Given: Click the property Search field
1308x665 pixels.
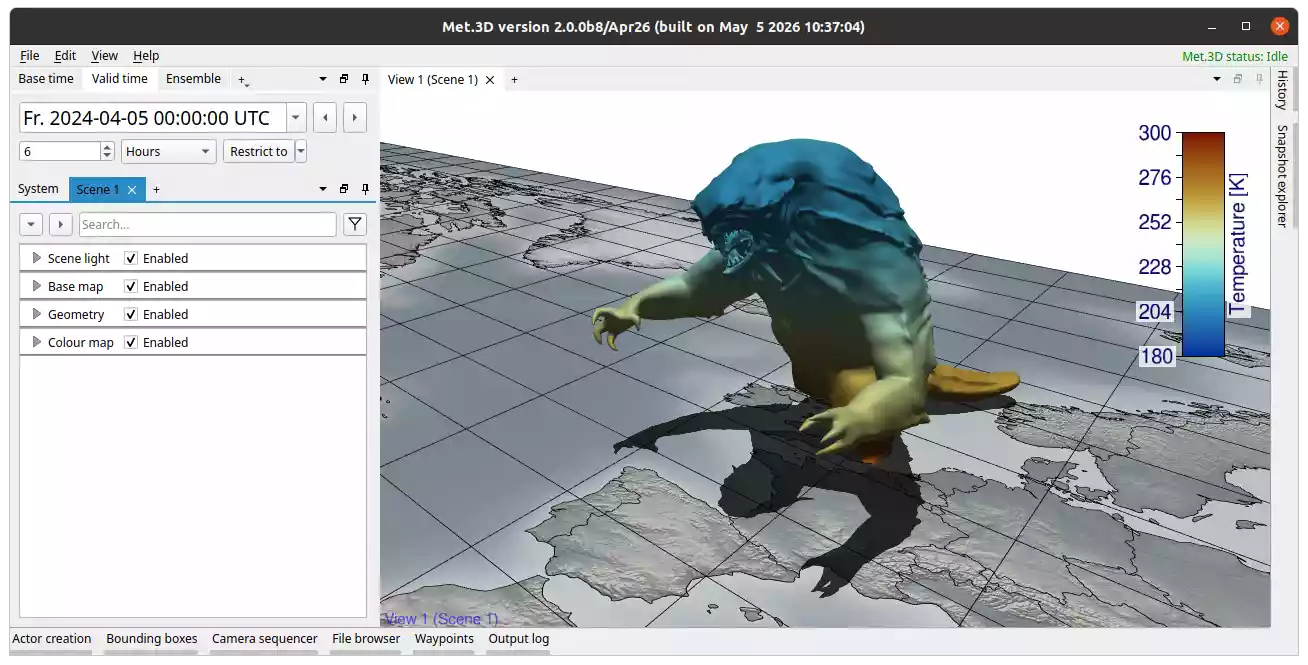Looking at the screenshot, I should coord(207,225).
